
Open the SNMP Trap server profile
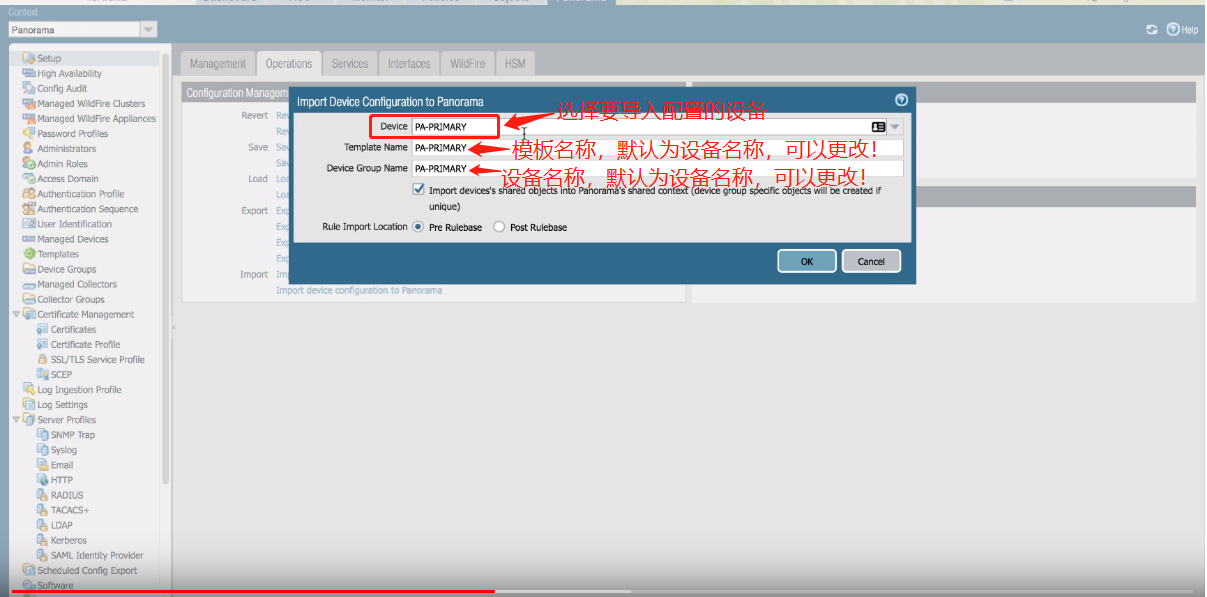pos(73,435)
